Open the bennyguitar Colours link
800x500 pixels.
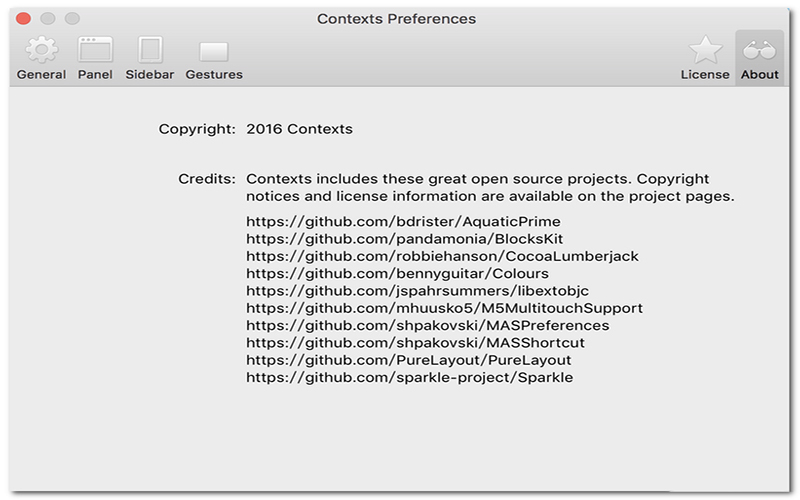tap(397, 273)
